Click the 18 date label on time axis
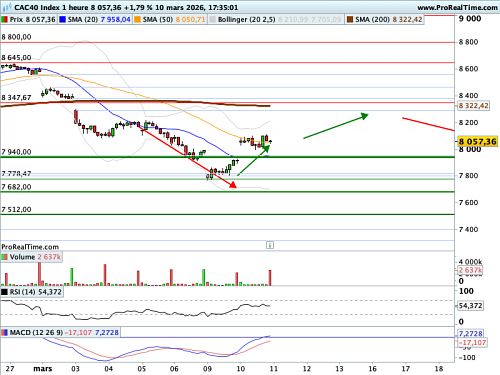The width and height of the screenshot is (500, 375). [x=439, y=369]
